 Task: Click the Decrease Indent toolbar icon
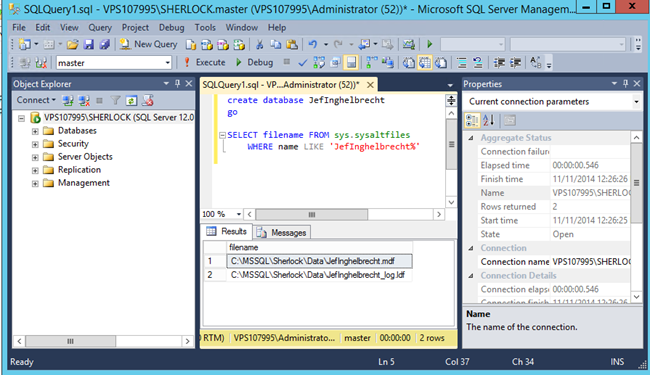[x=499, y=63]
